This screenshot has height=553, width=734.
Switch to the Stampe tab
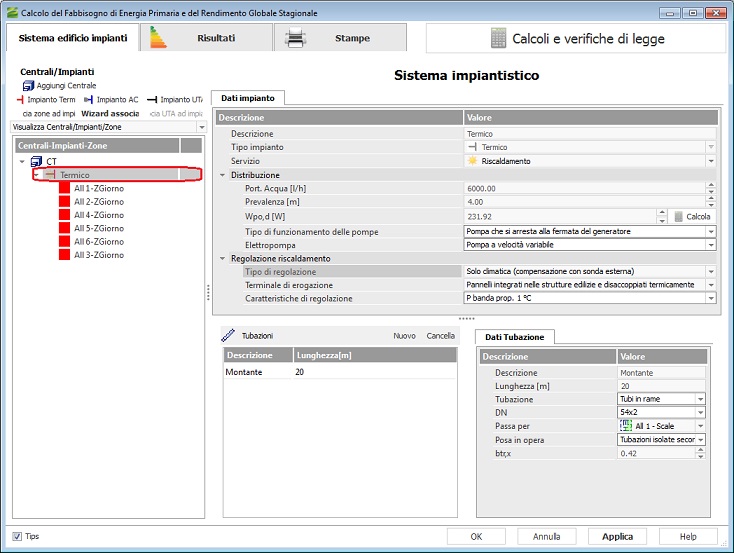(340, 38)
